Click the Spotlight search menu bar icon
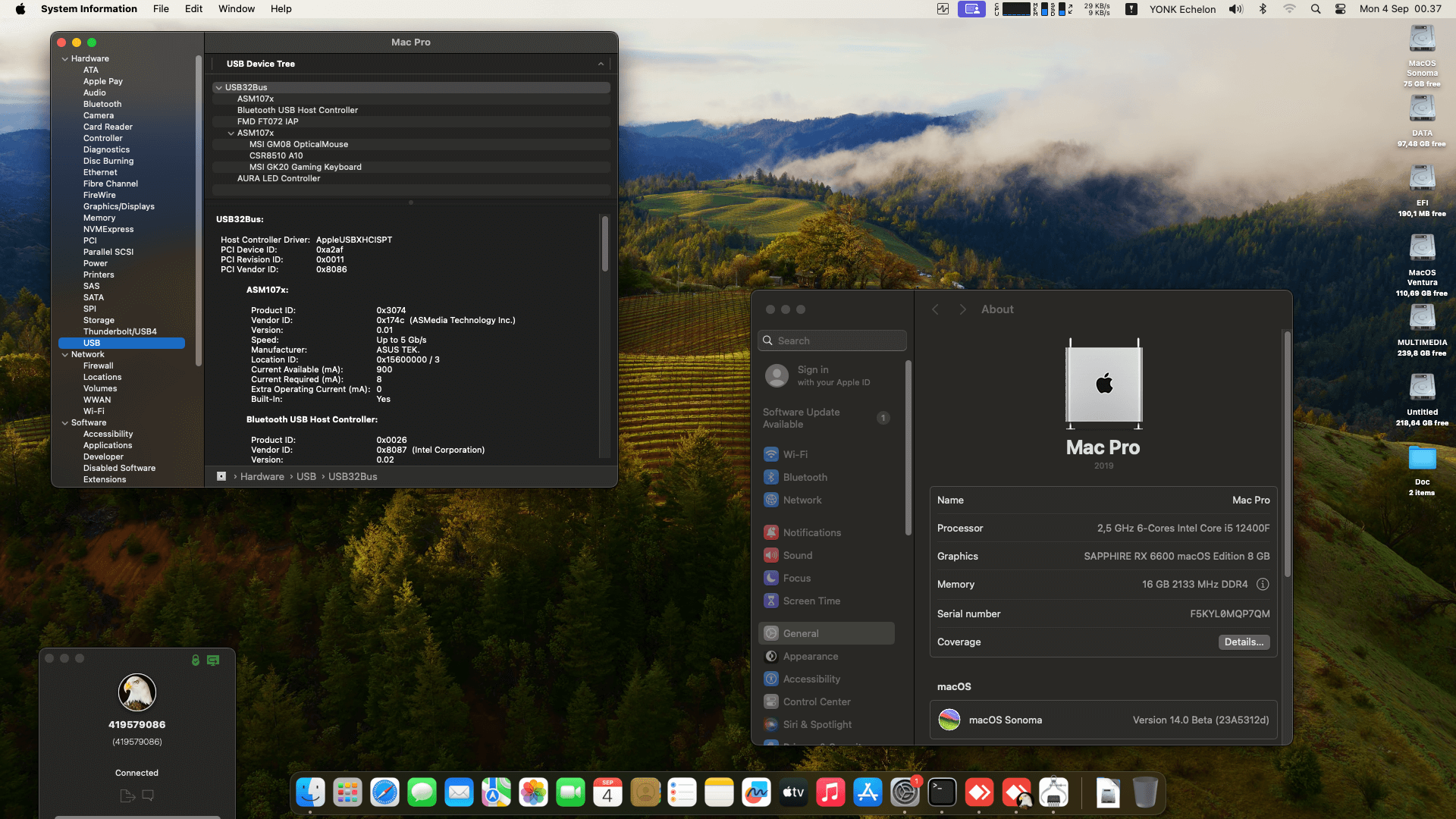 [1316, 9]
